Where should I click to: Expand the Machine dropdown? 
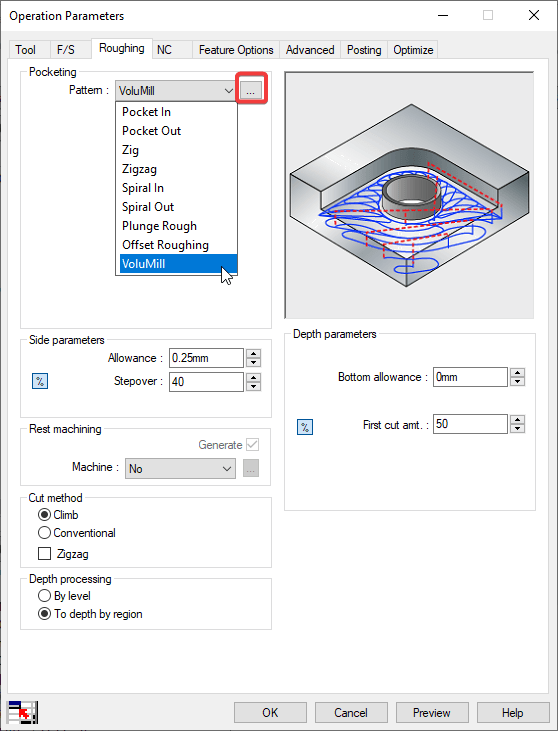(180, 469)
